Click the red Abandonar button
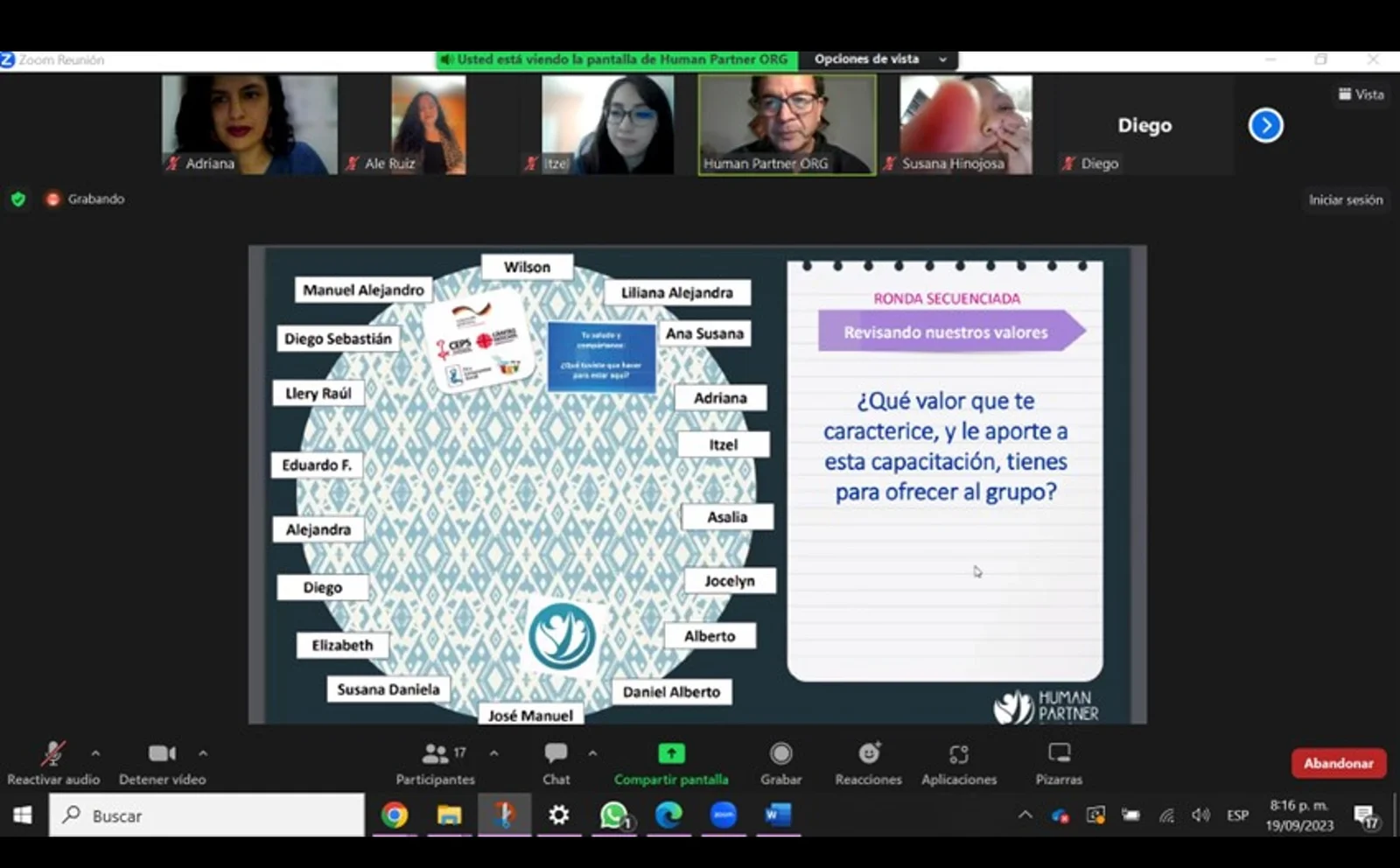 (1338, 763)
